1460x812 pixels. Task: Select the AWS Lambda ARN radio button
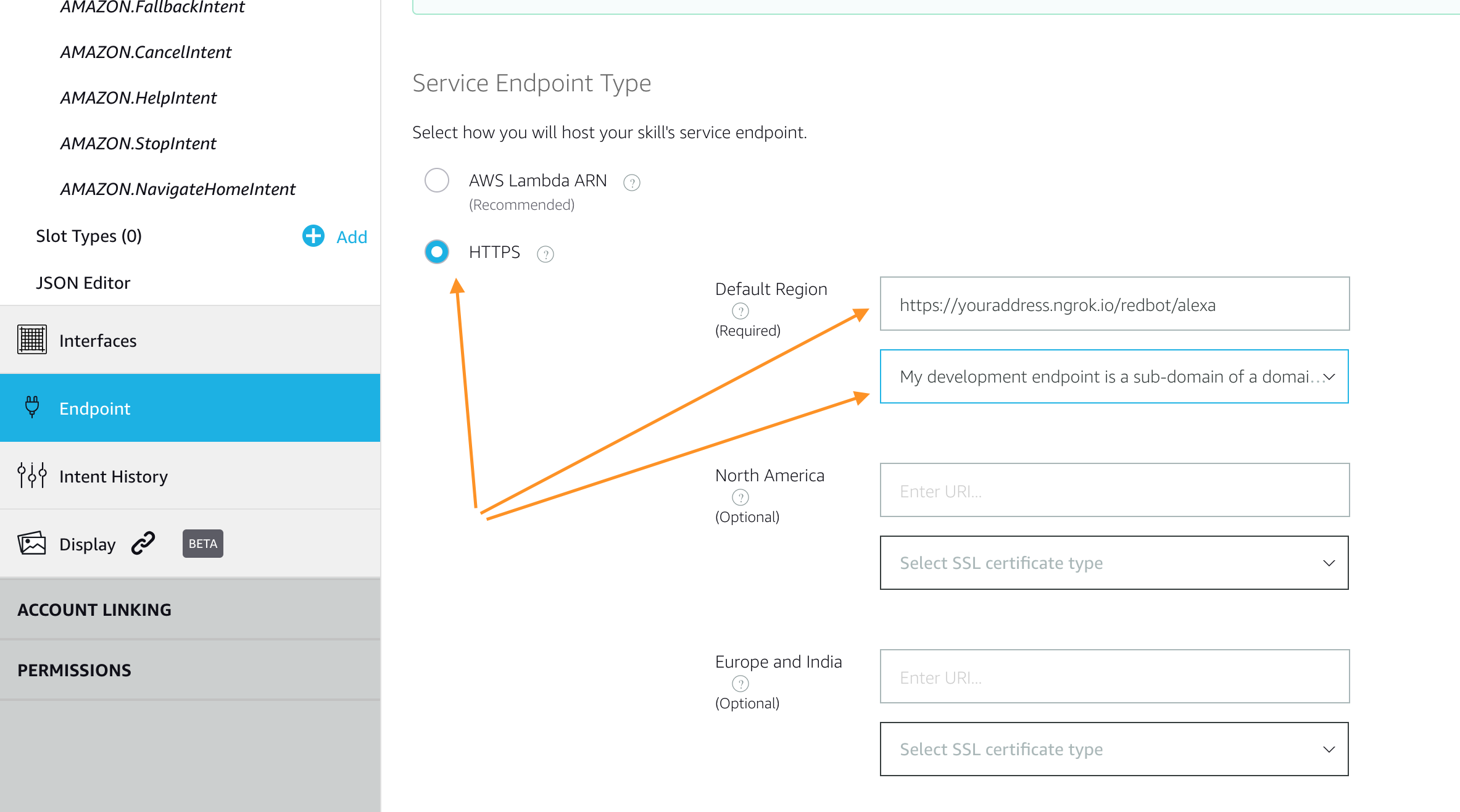click(437, 180)
